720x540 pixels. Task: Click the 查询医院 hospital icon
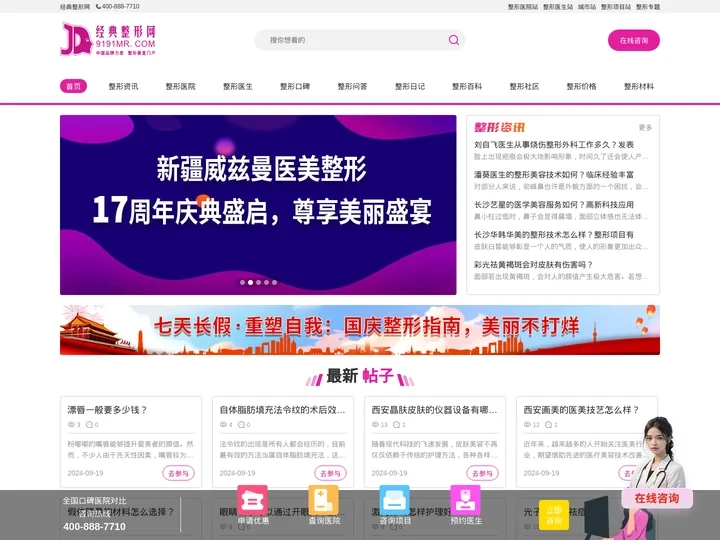pyautogui.click(x=324, y=500)
